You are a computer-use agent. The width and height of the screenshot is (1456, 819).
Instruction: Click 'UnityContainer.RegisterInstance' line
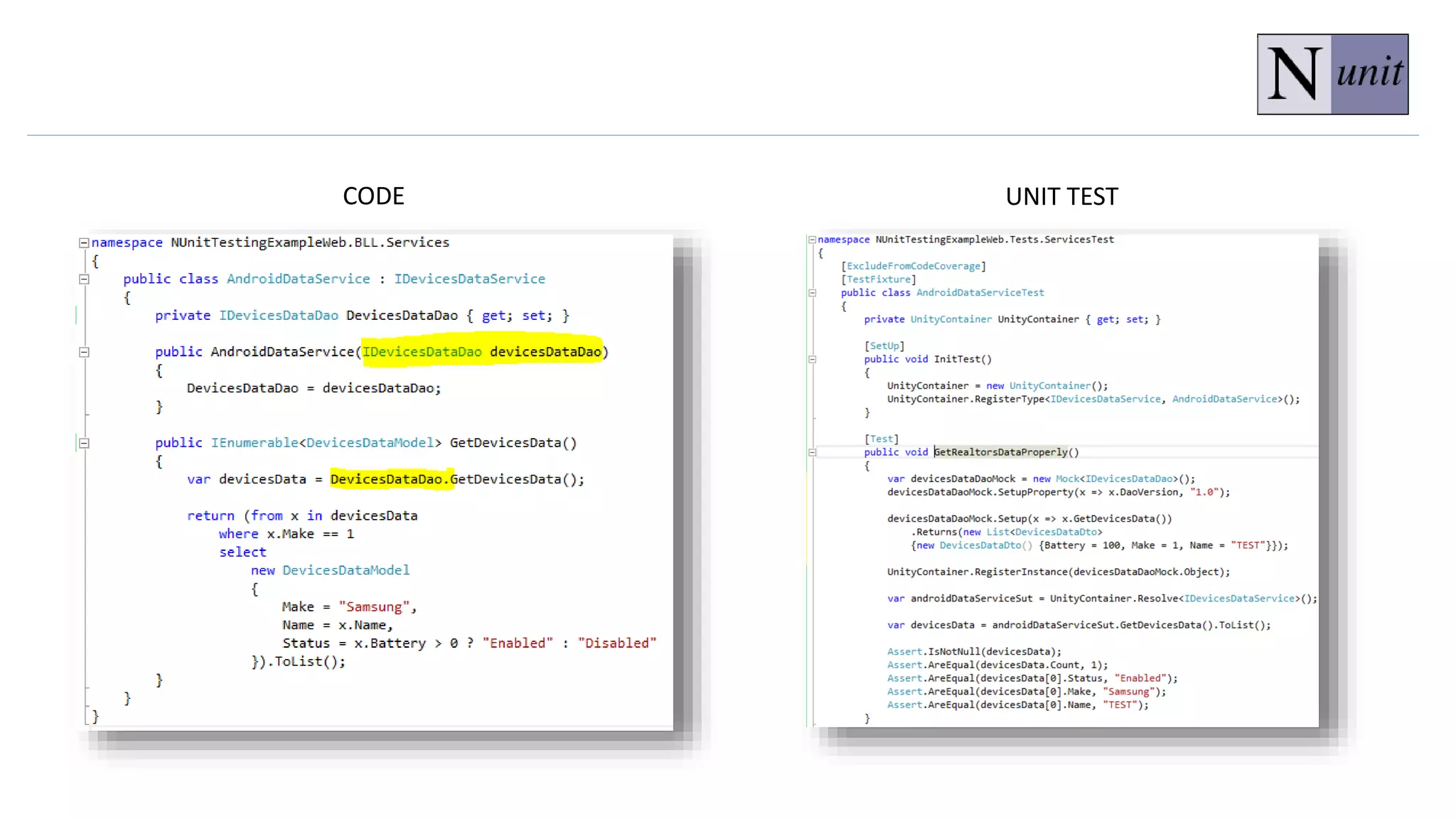(x=1058, y=572)
